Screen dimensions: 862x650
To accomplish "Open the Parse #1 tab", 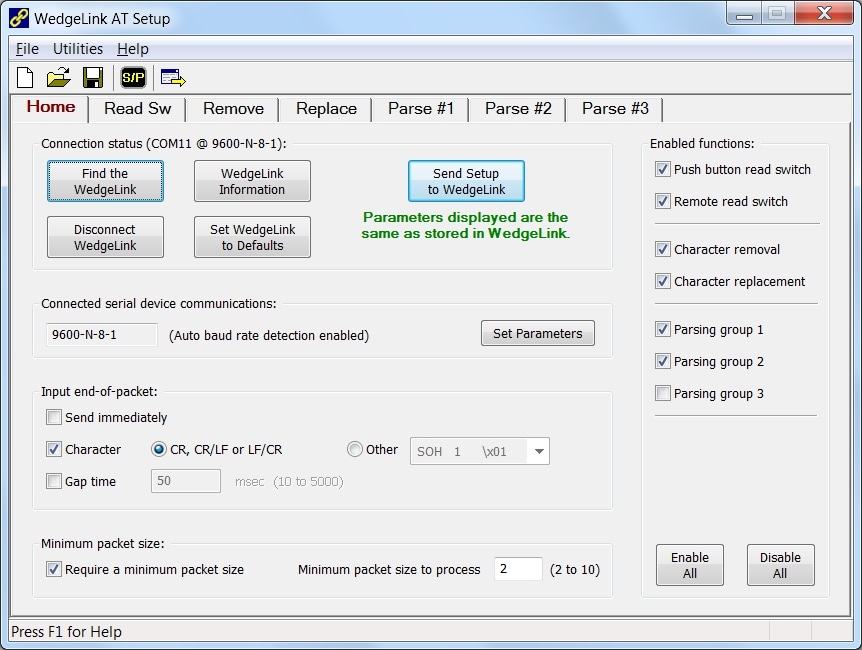I will (x=421, y=108).
